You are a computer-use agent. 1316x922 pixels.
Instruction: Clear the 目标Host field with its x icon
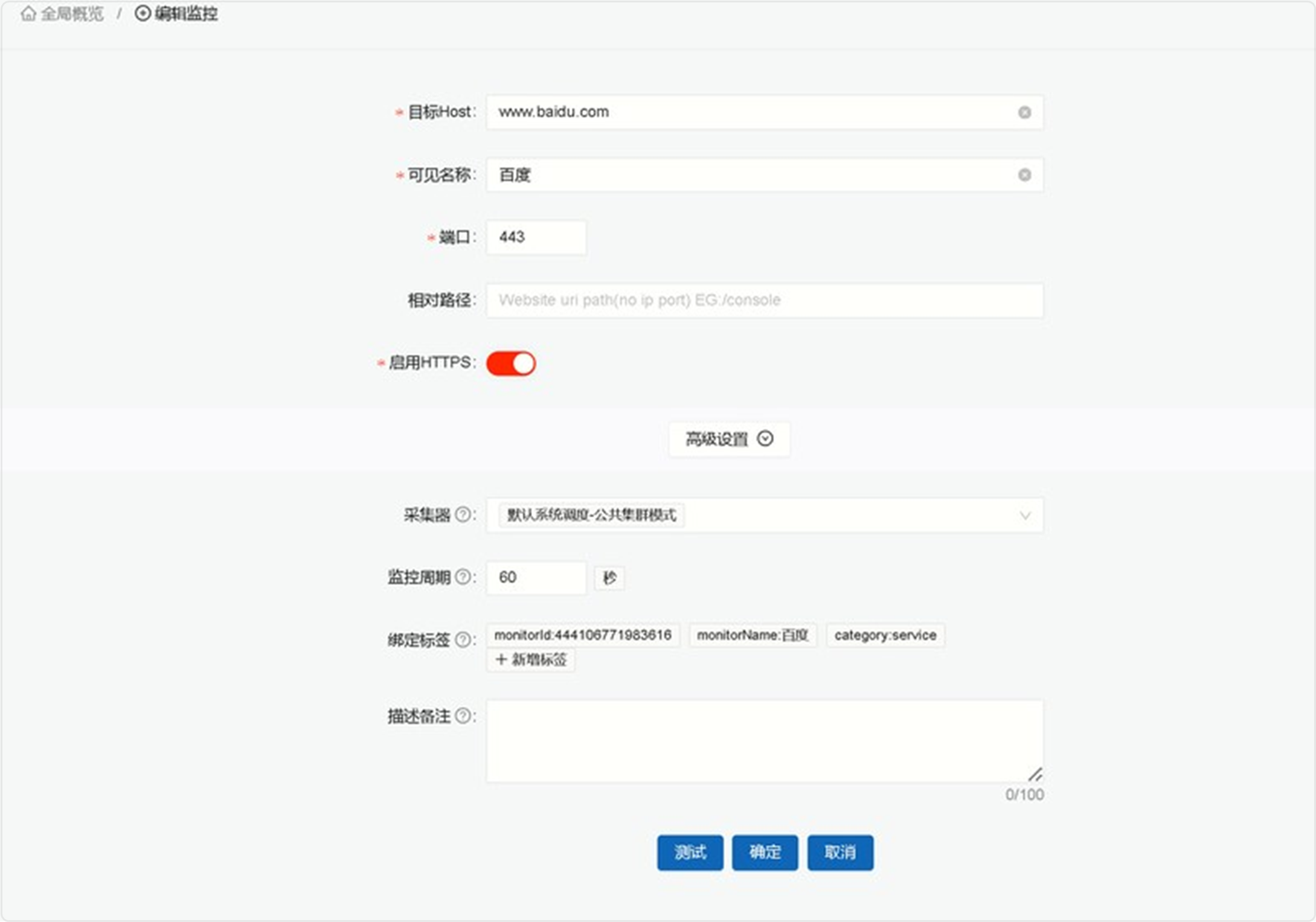pos(1024,112)
